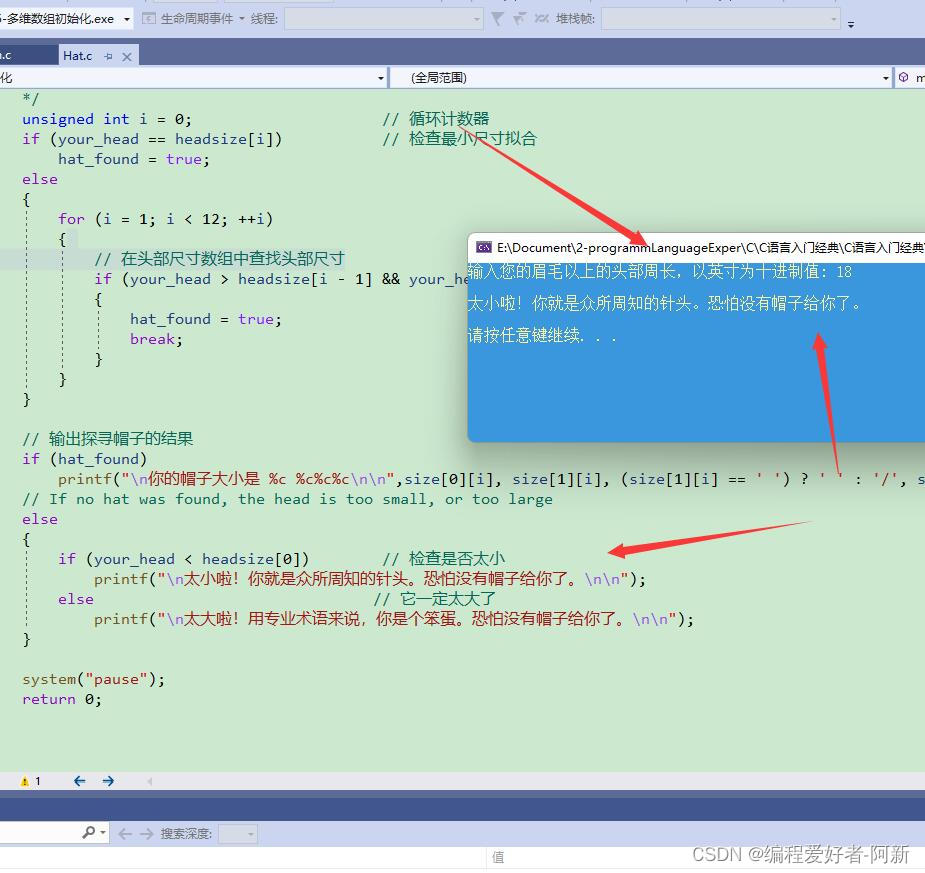Open the process dropdown for 多维数组初始化.exe
Viewport: 925px width, 873px height.
click(x=127, y=19)
